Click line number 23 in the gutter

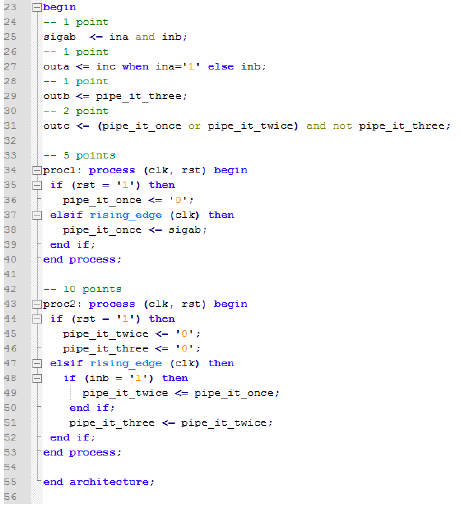click(10, 7)
